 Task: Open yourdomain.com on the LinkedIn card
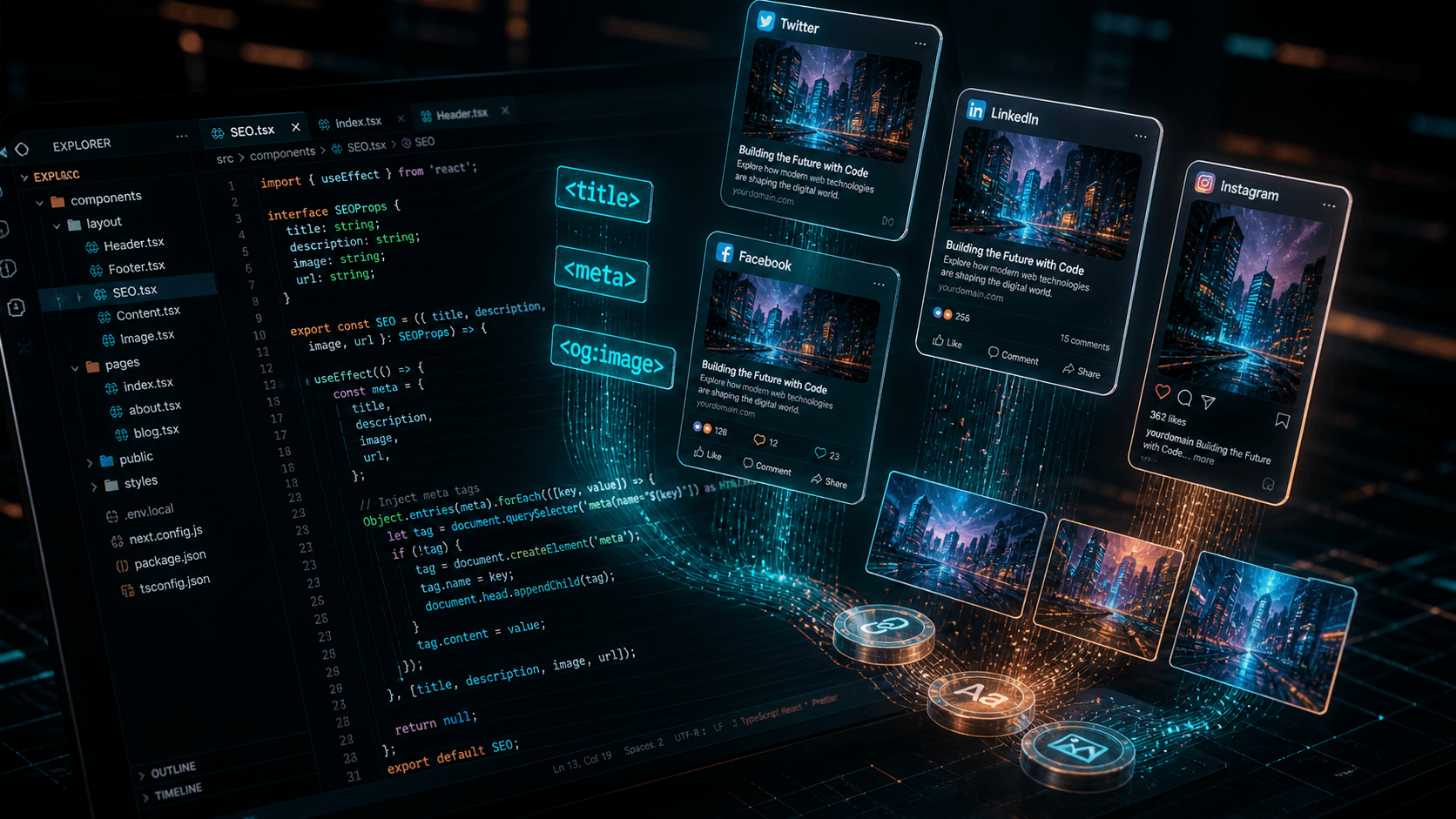pyautogui.click(x=971, y=292)
